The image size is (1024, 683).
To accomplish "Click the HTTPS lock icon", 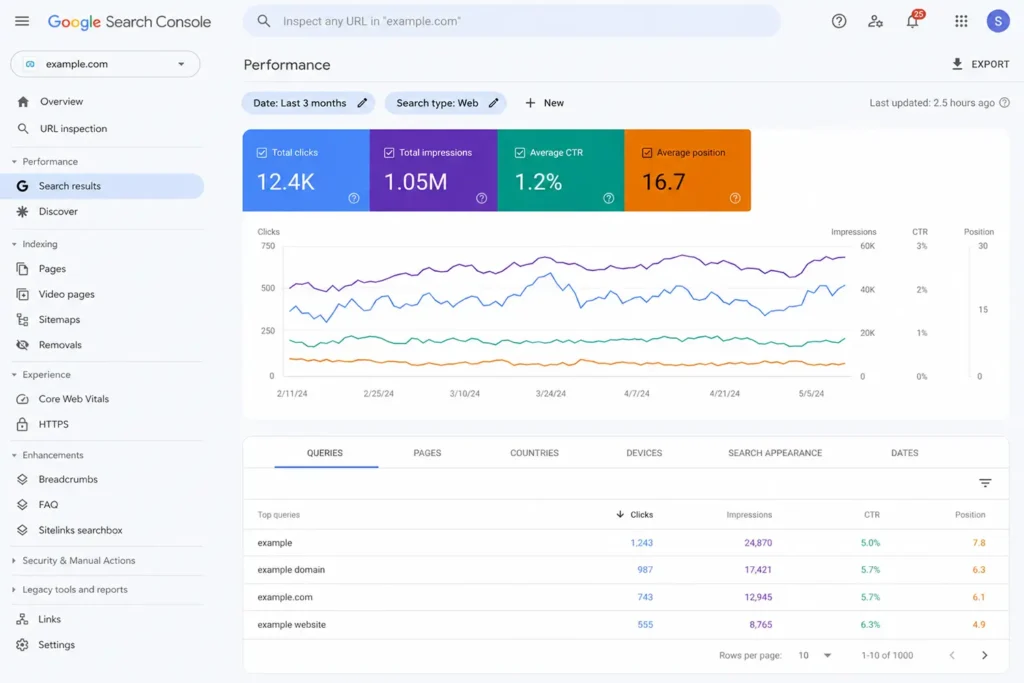I will tap(22, 424).
